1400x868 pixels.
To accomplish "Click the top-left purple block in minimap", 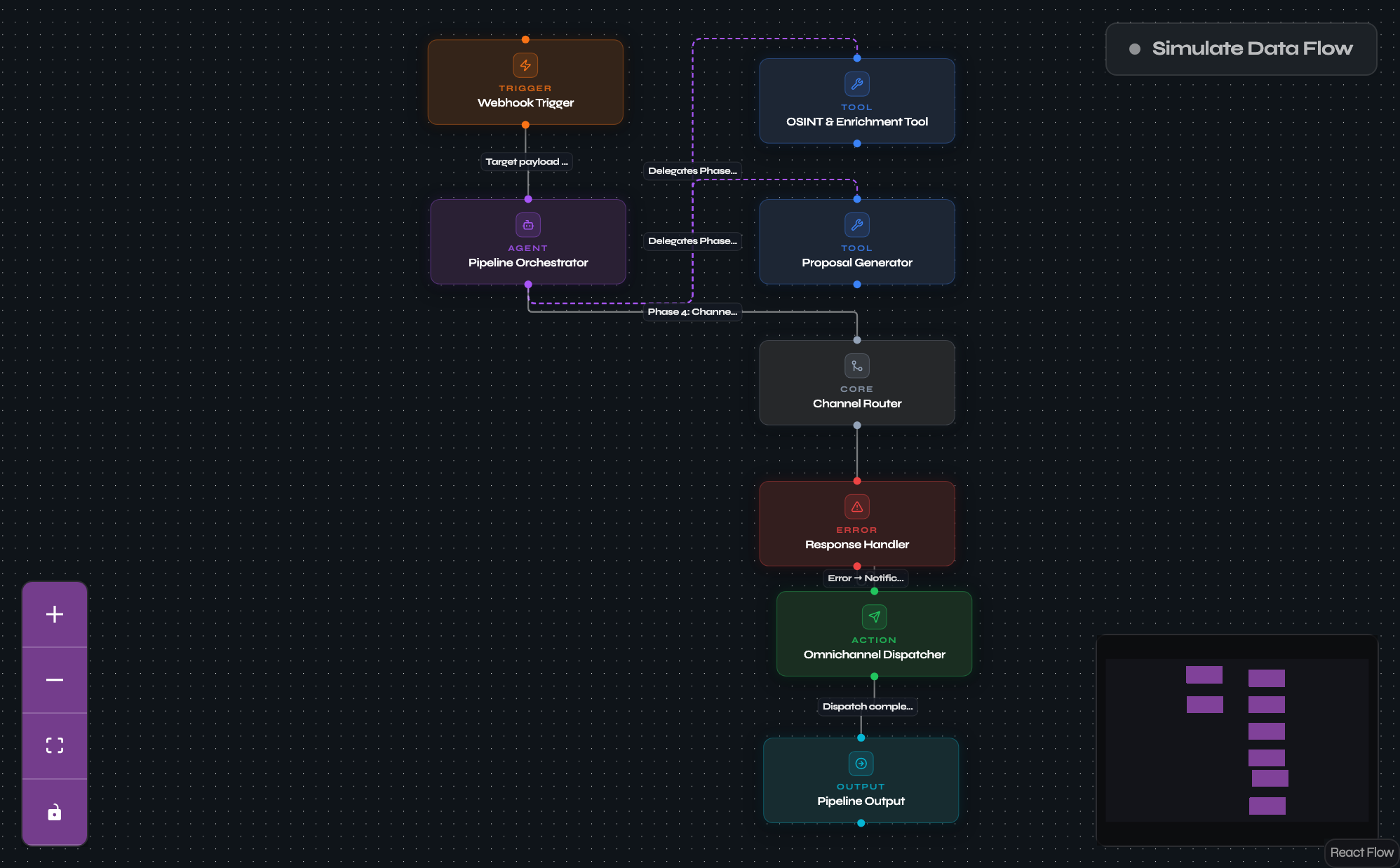I will coord(1204,674).
